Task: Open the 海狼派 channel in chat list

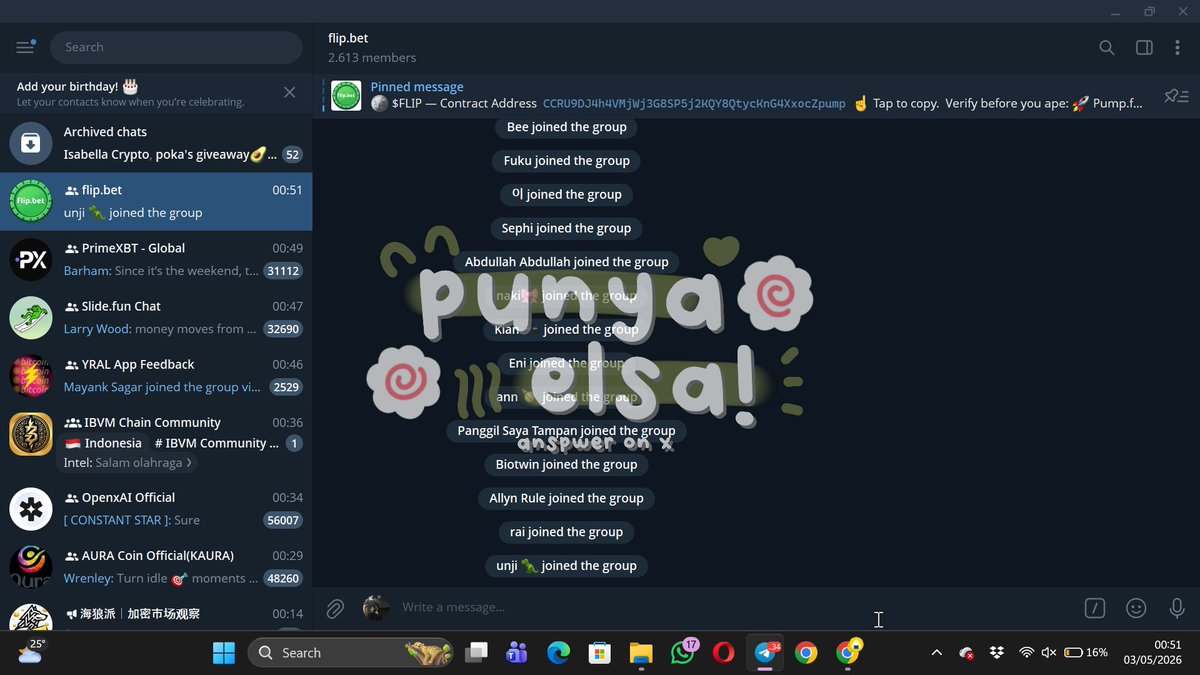Action: pyautogui.click(x=156, y=614)
